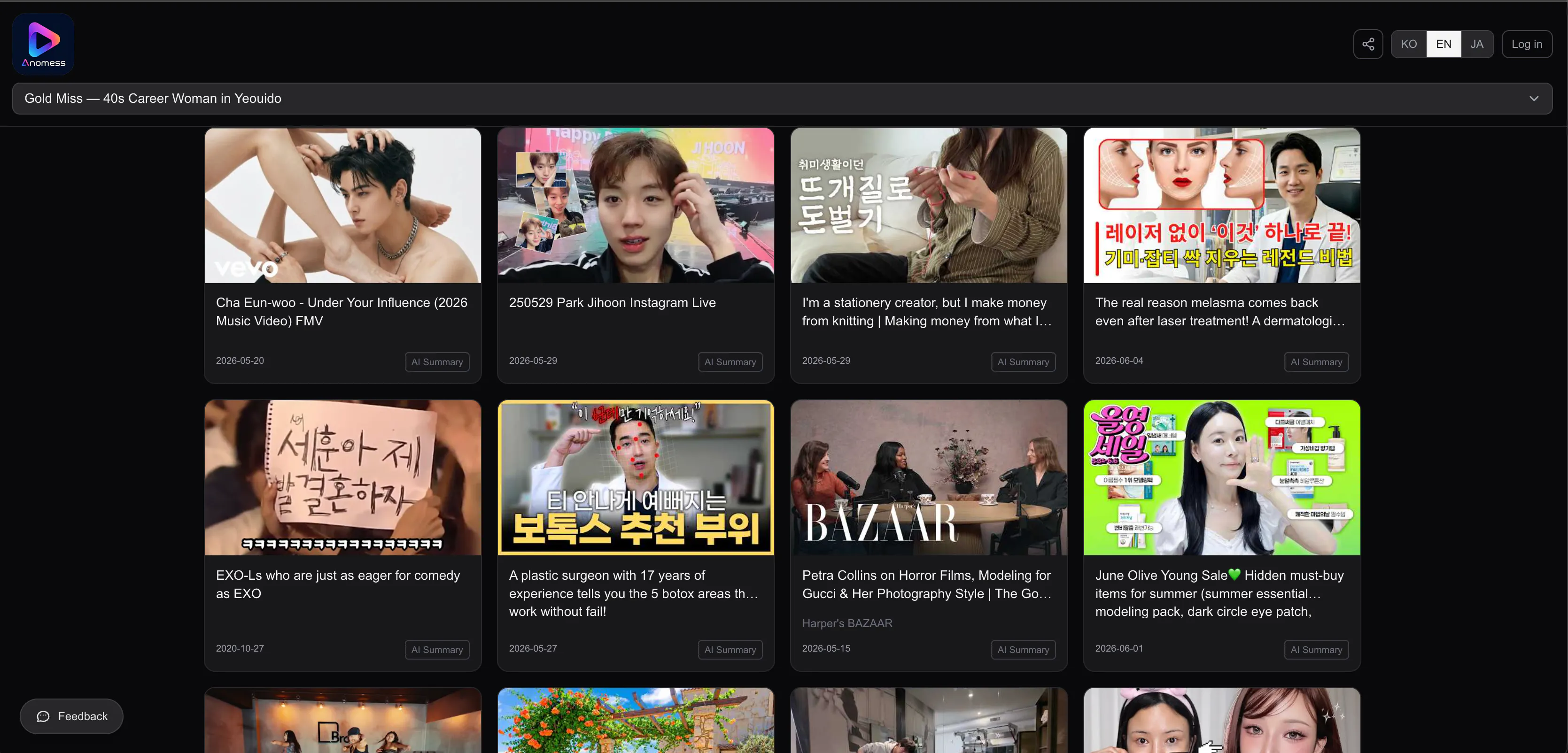Switch language to JA
1568x753 pixels.
(x=1477, y=44)
